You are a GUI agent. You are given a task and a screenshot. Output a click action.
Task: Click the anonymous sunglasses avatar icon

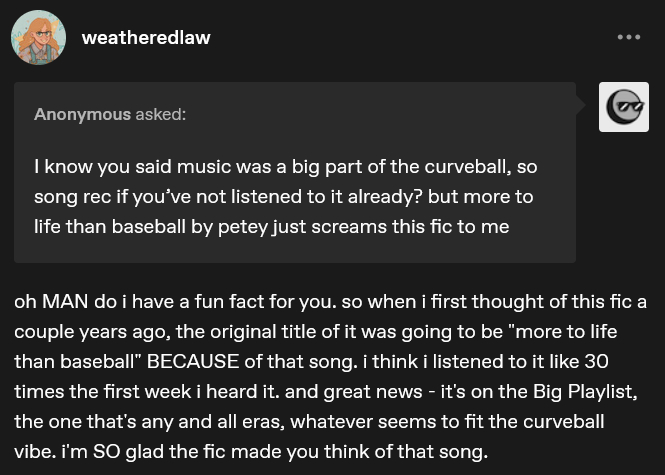(x=623, y=107)
